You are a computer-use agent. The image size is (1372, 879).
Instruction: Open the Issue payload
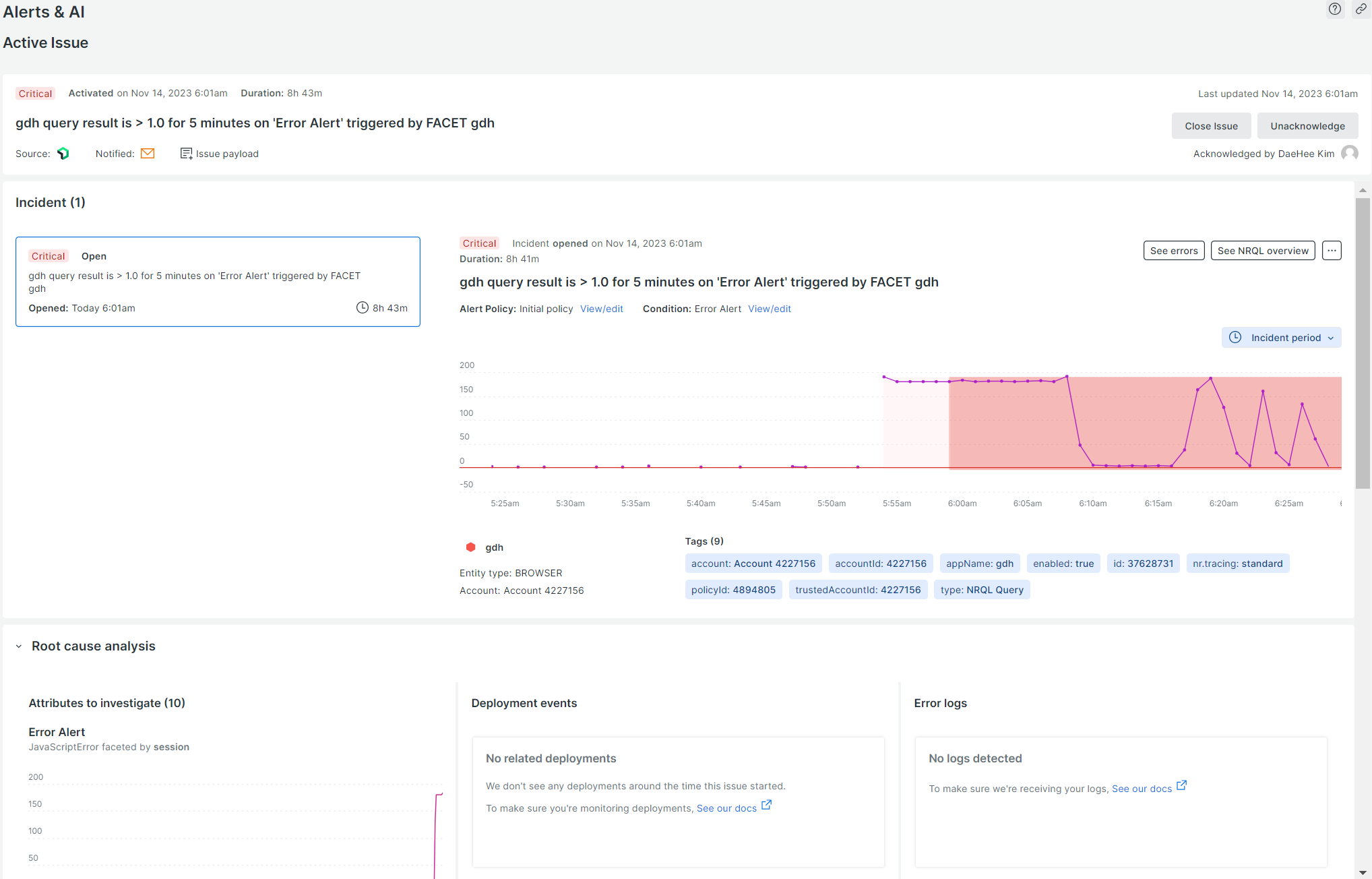coord(220,154)
